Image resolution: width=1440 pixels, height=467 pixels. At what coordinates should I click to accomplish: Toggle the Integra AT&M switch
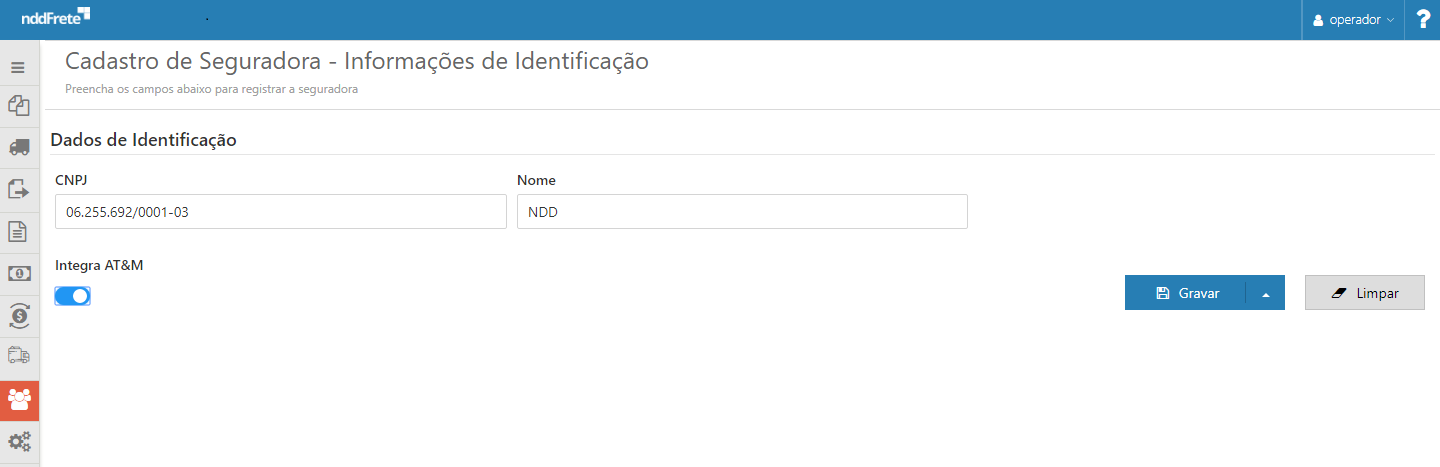pyautogui.click(x=73, y=296)
